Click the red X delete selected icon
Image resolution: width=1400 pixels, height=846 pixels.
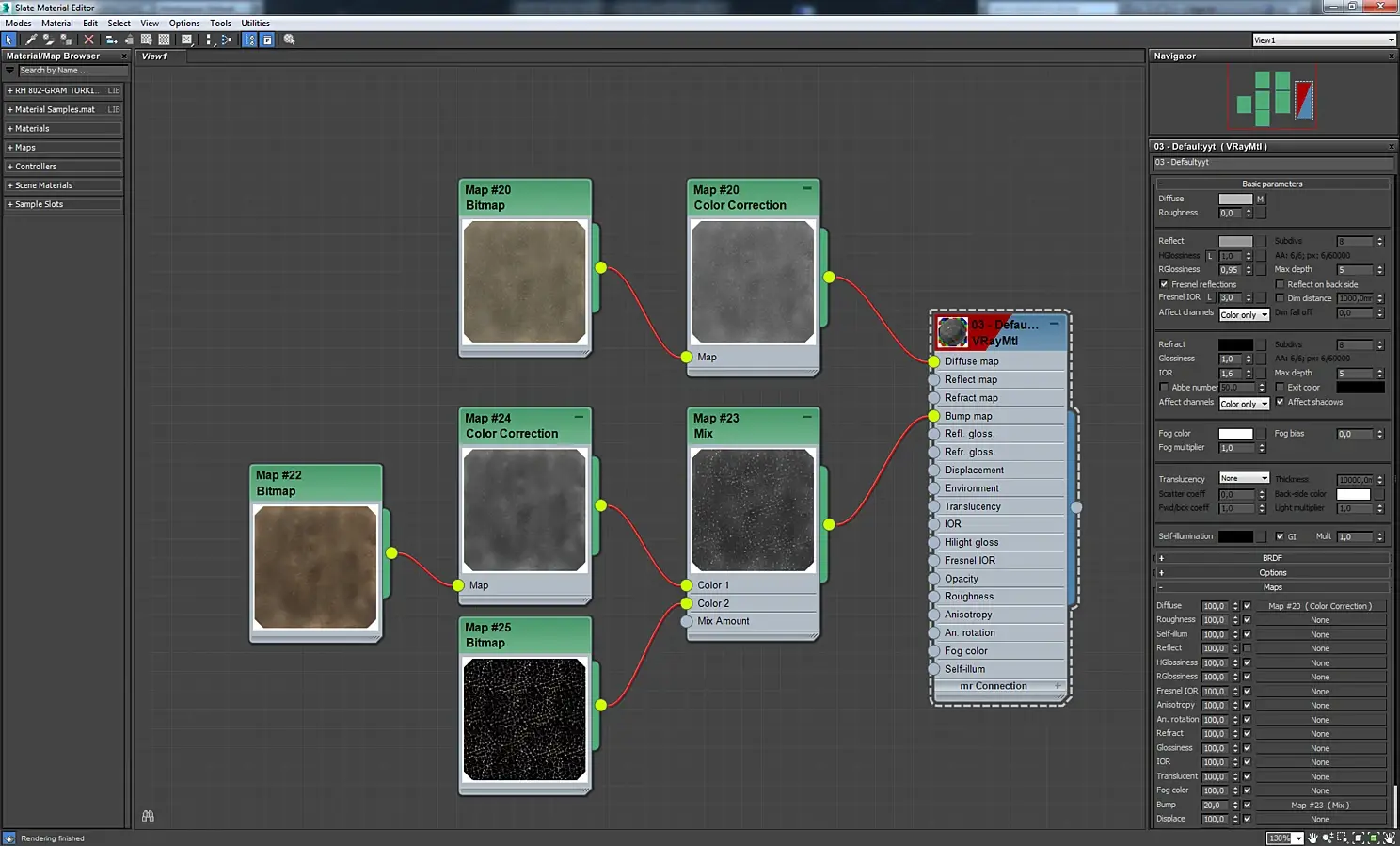(x=88, y=40)
